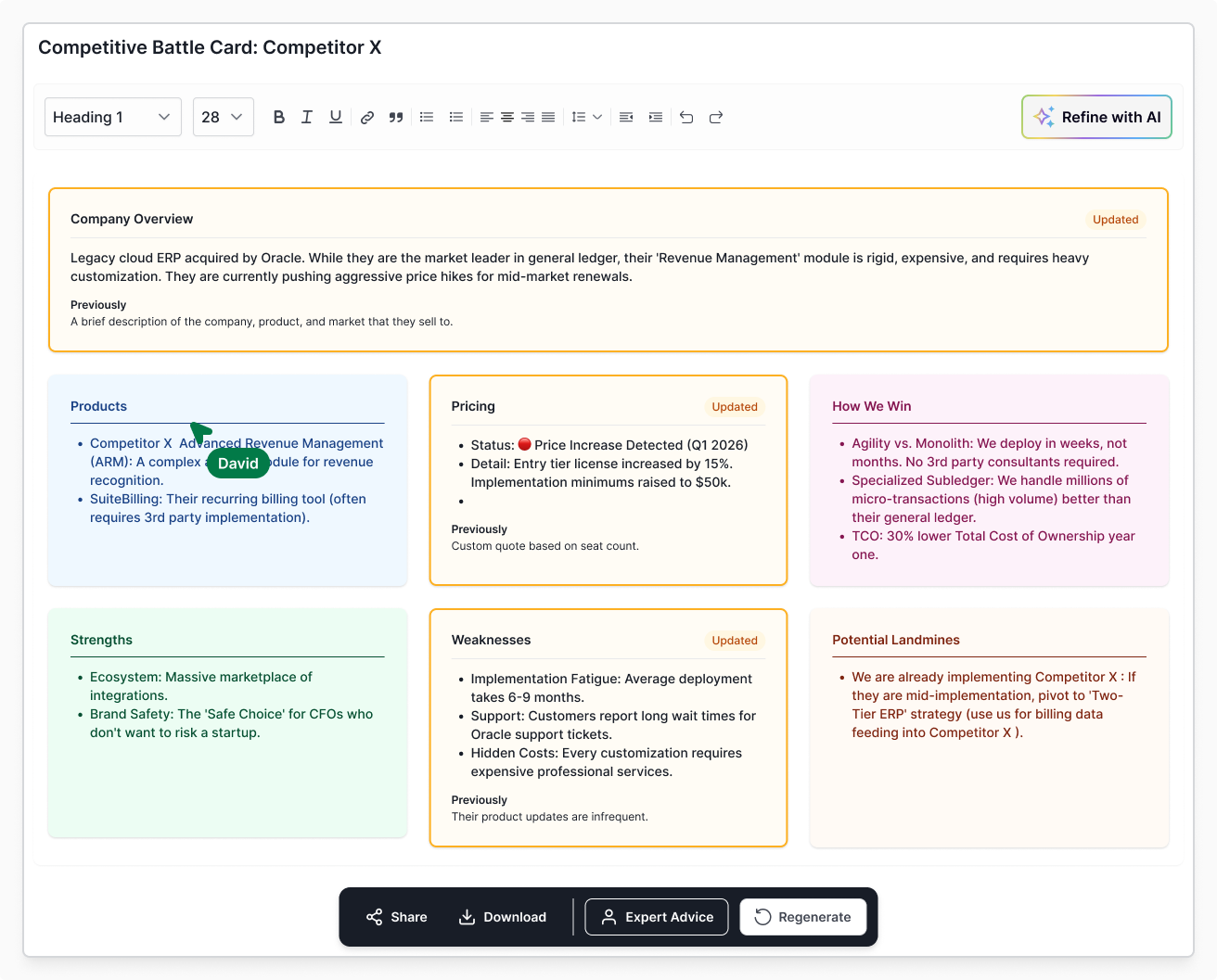Toggle underline formatting
Screen dimensions: 1217x980
click(x=336, y=117)
